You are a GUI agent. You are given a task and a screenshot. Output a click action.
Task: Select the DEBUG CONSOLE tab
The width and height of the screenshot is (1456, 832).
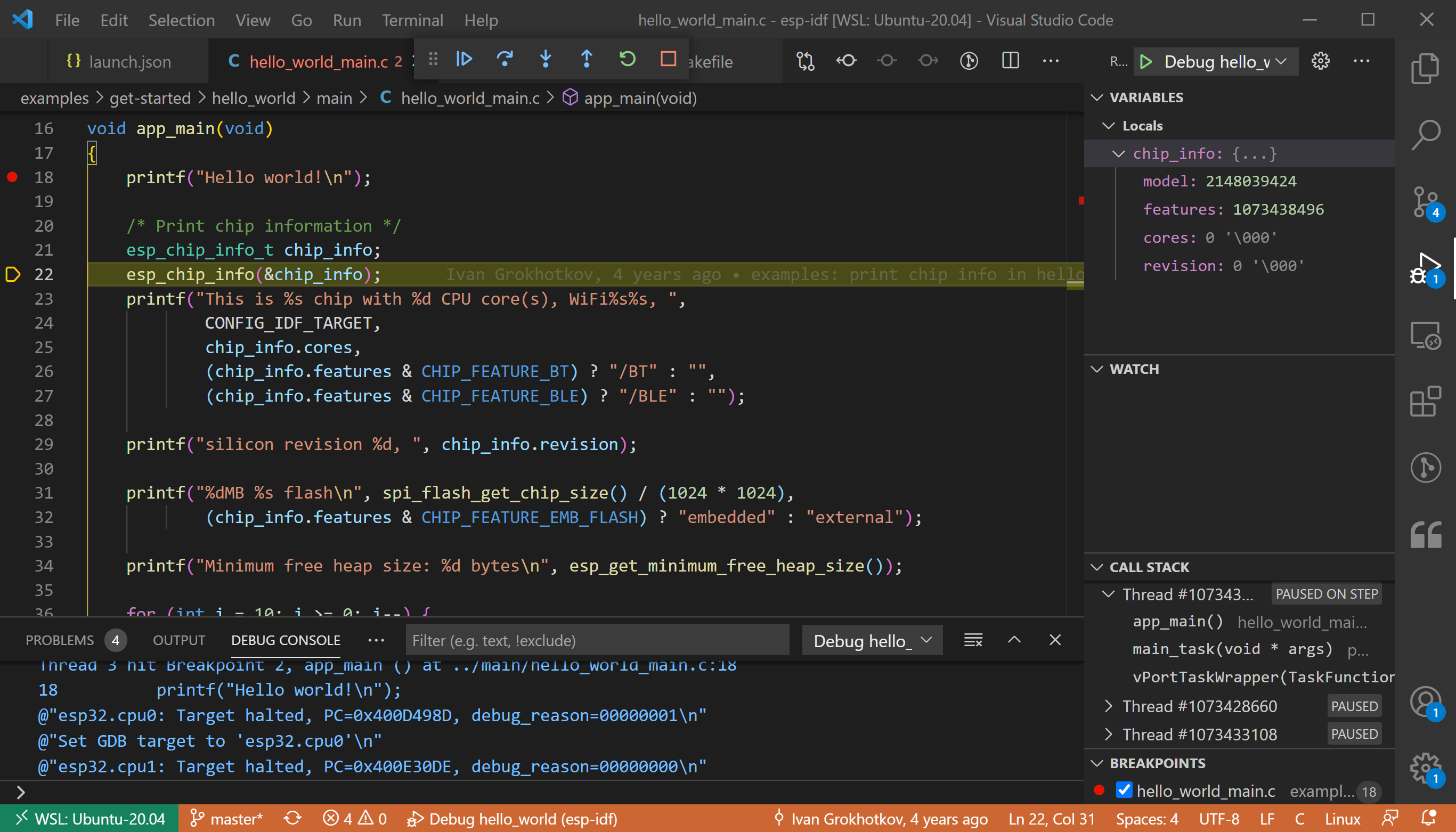tap(286, 639)
